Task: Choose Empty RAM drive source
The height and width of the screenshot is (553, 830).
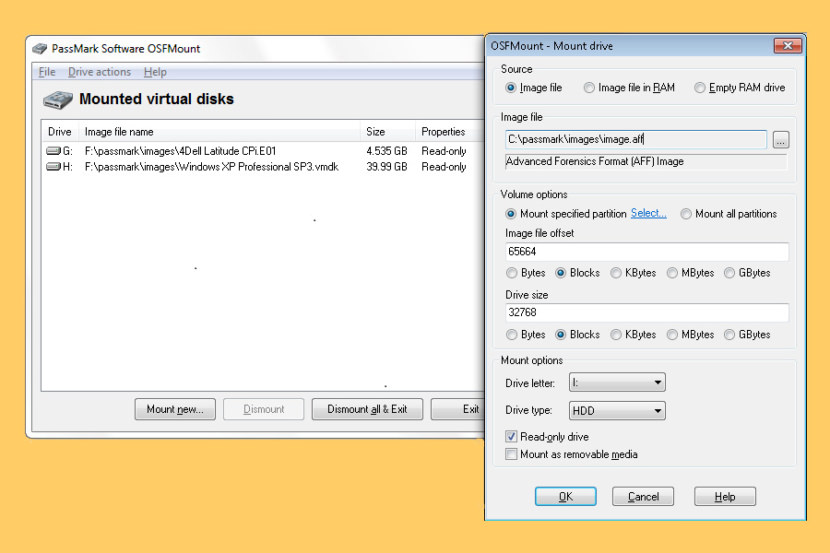Action: coord(700,88)
